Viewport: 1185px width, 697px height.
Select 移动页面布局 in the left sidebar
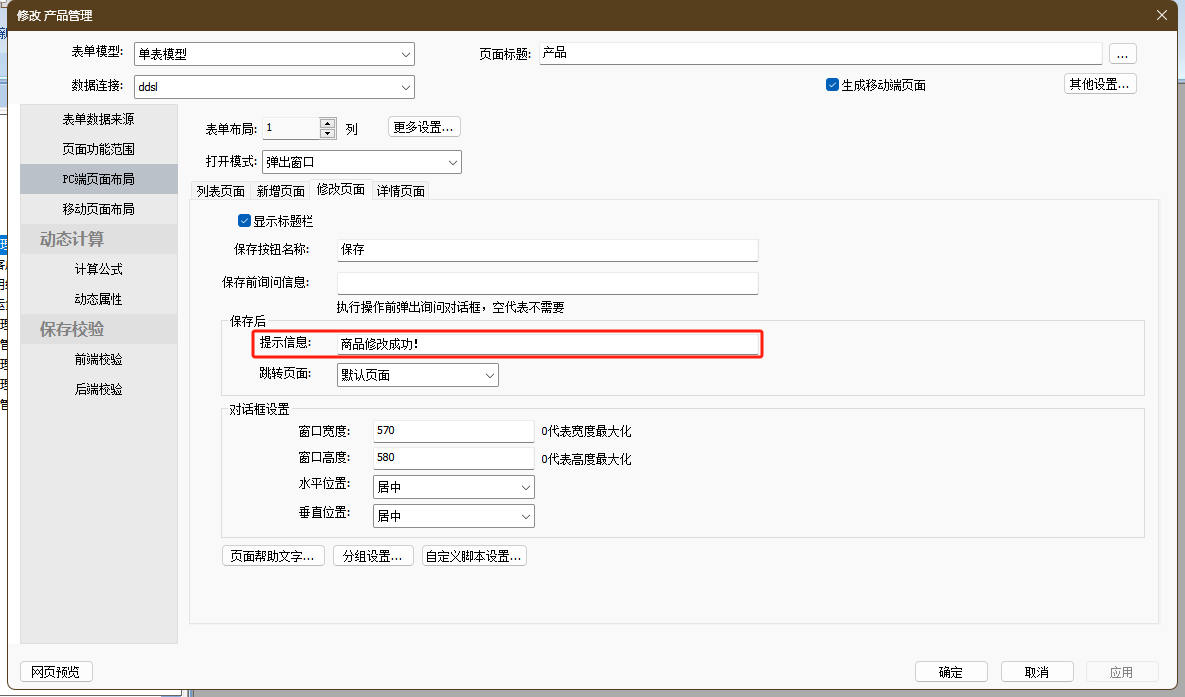98,209
